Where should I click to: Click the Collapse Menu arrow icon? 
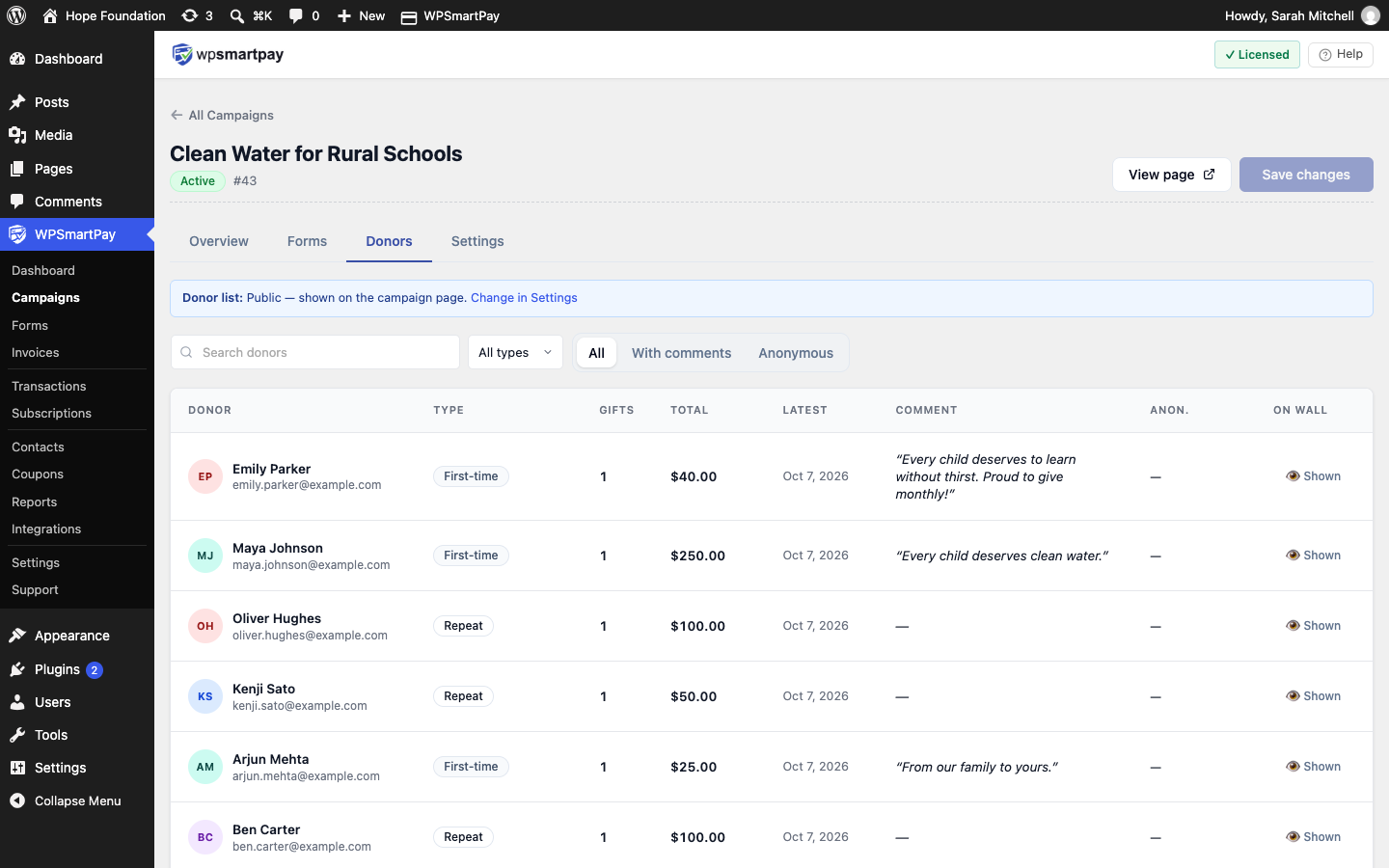tap(17, 800)
